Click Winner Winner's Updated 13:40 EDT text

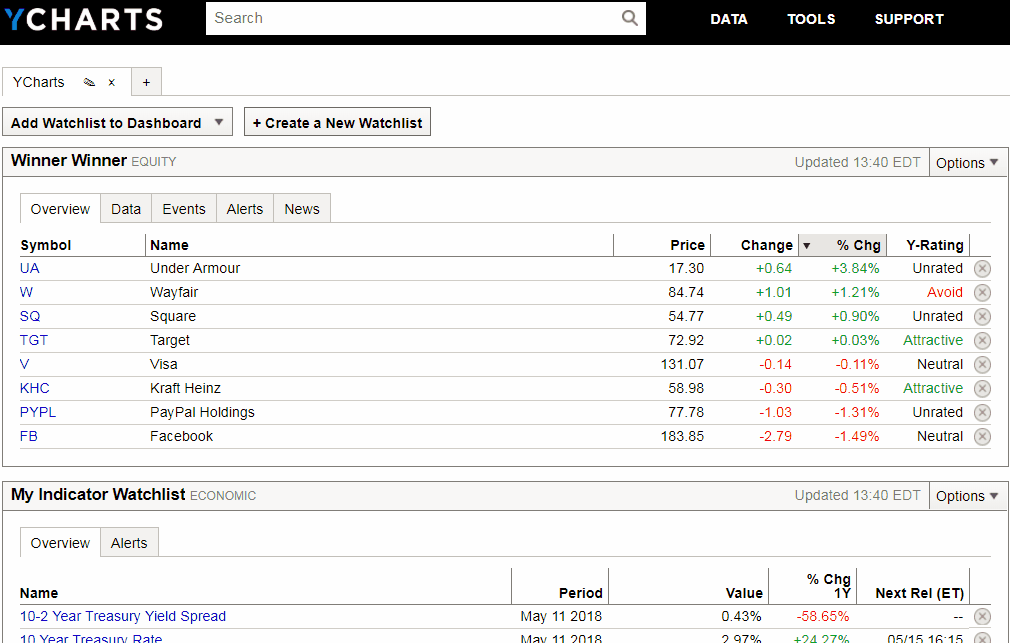click(857, 162)
